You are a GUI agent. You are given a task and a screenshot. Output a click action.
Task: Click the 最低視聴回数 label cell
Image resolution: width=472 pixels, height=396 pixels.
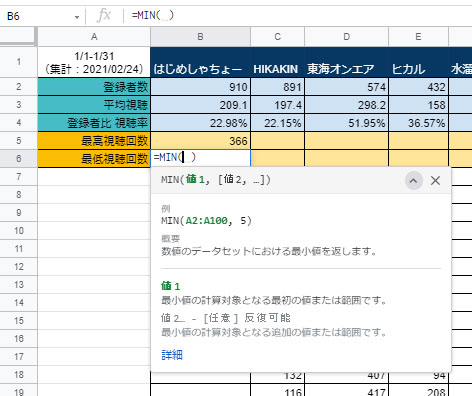coord(94,159)
